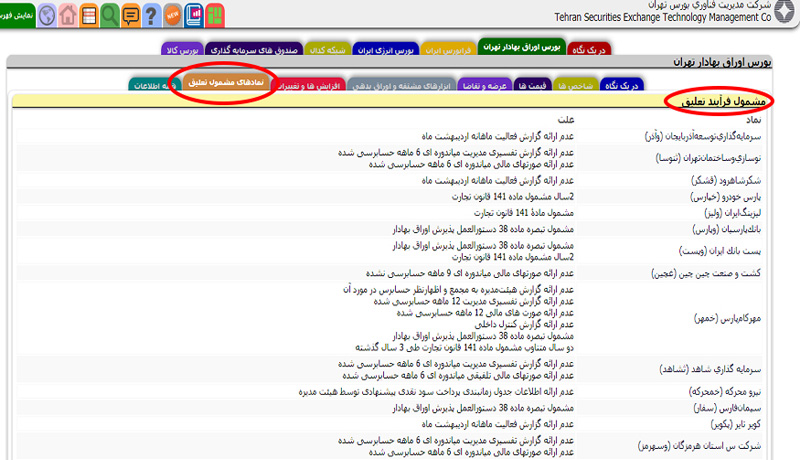This screenshot has height=460, width=800.
Task: Open the globe language icon
Action: click(47, 15)
